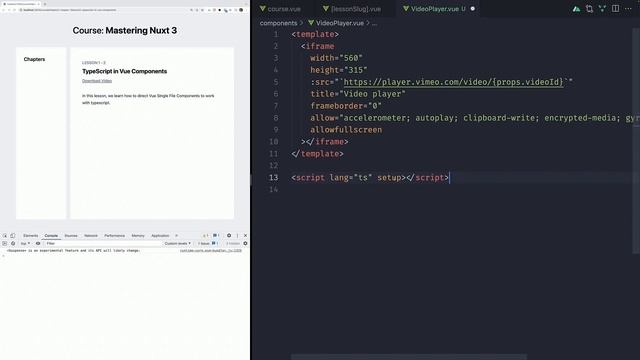Open the console warning source file link
This screenshot has height=360, width=640.
(211, 251)
